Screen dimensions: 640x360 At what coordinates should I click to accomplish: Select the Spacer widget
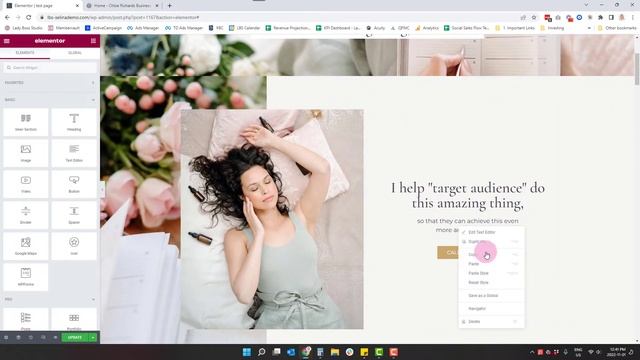click(74, 215)
